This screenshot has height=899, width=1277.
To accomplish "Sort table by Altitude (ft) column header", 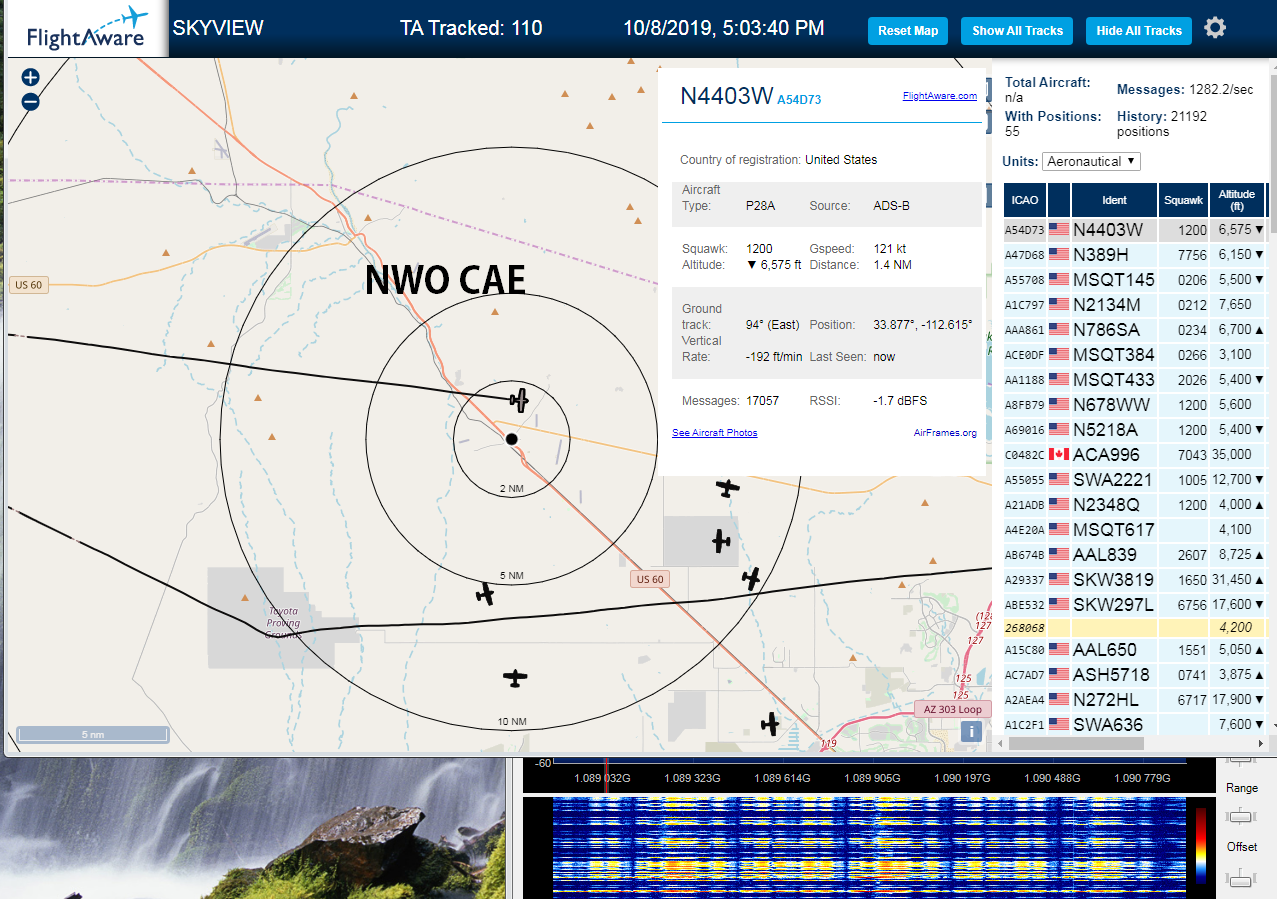I will click(x=1237, y=200).
